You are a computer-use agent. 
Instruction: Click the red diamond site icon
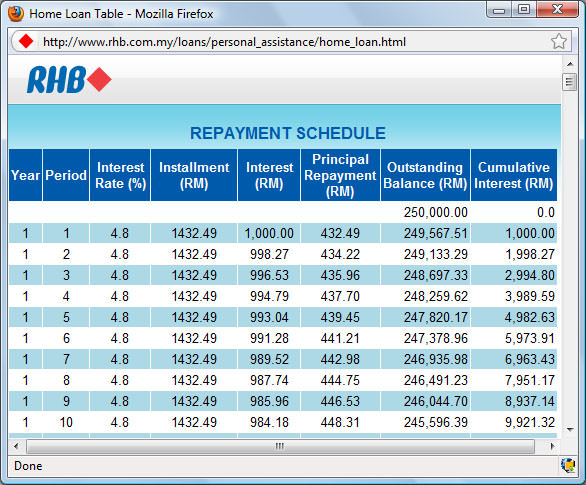[26, 41]
